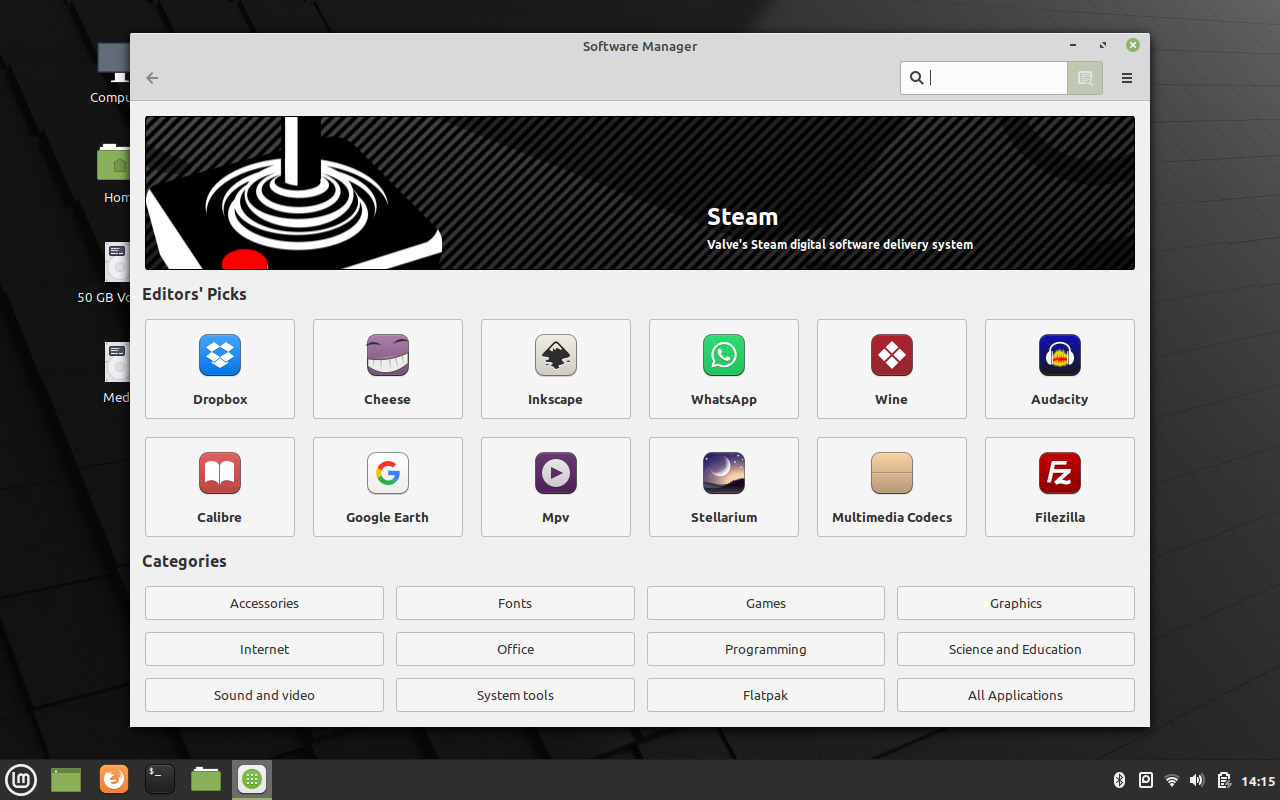Open the Terminal from the taskbar

click(160, 779)
